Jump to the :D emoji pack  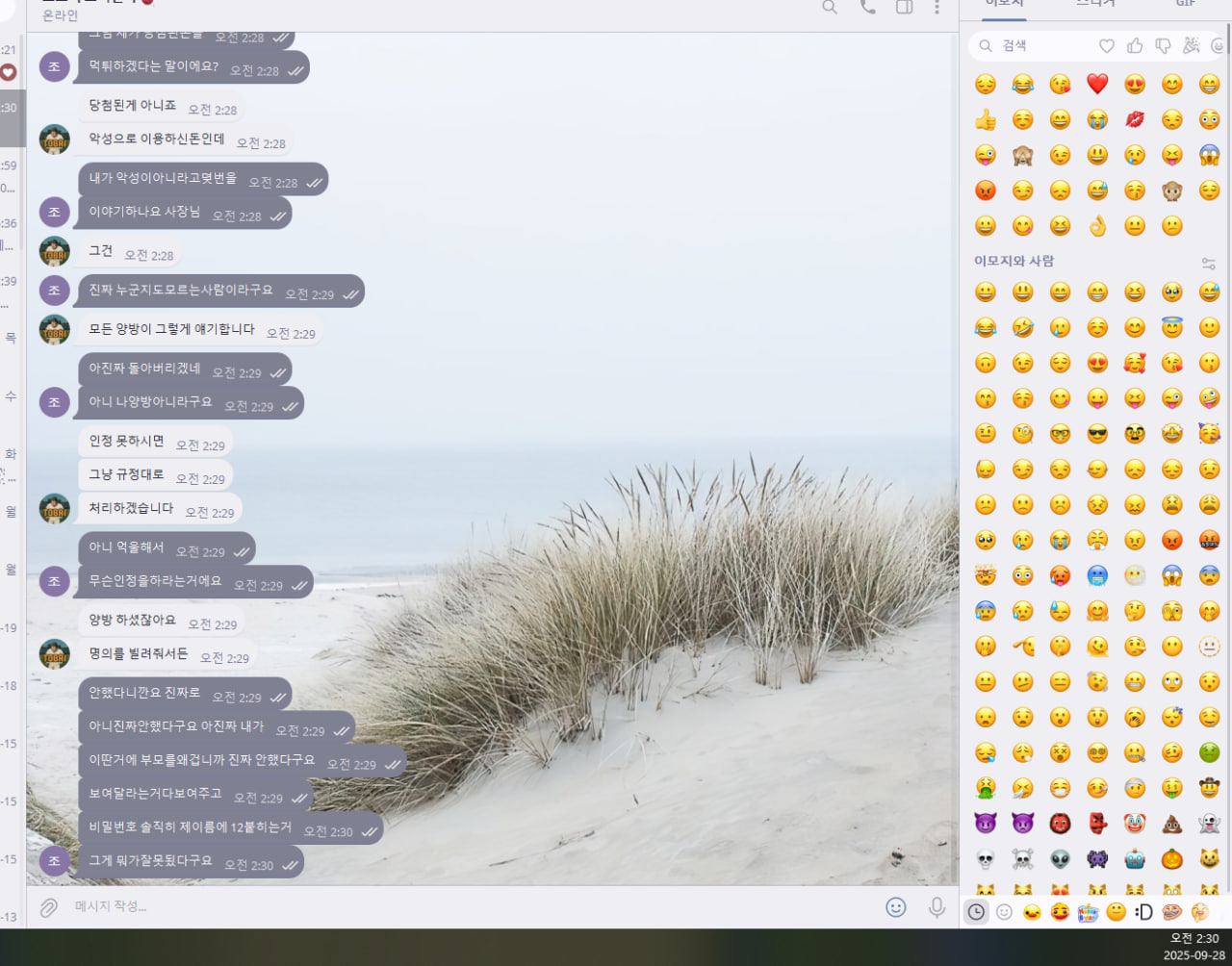(1143, 912)
